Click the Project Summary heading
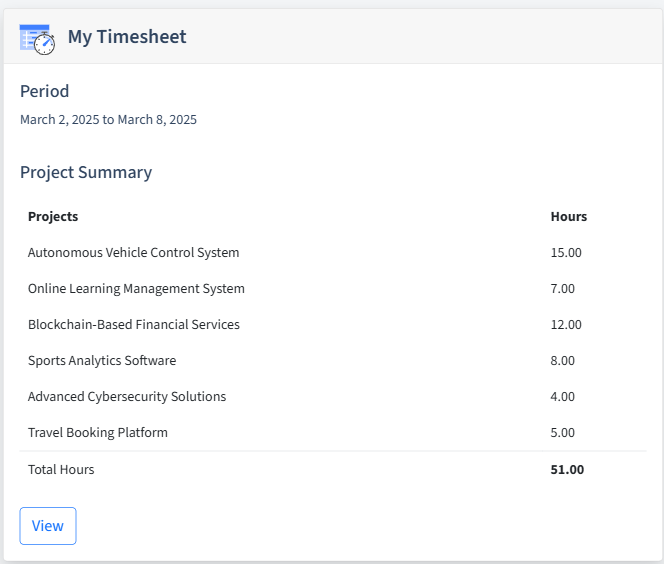The image size is (664, 564). [x=86, y=173]
